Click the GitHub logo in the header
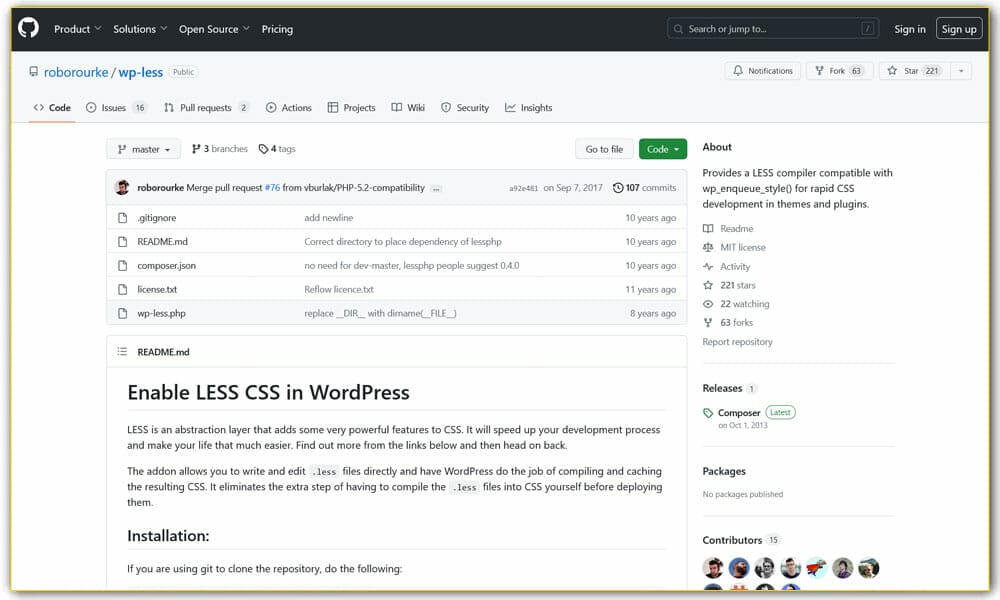Viewport: 1000px width, 600px height. (x=27, y=28)
